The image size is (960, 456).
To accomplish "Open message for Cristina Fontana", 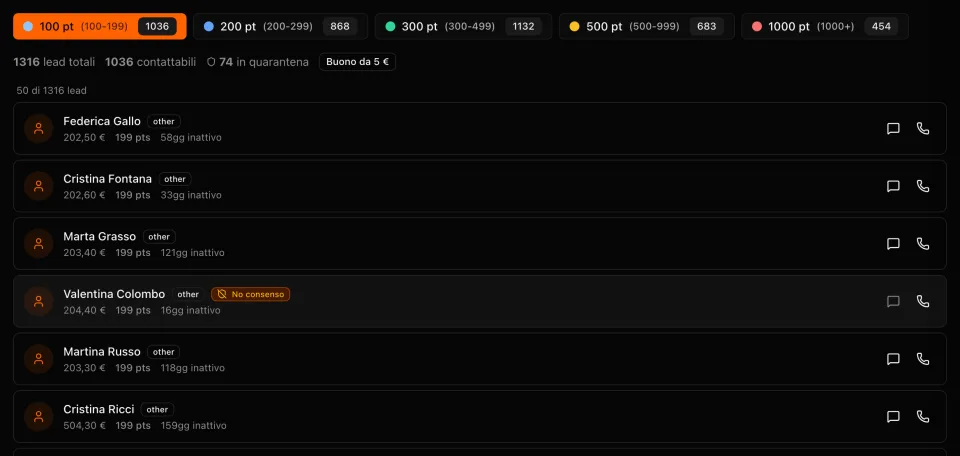I will coord(893,186).
